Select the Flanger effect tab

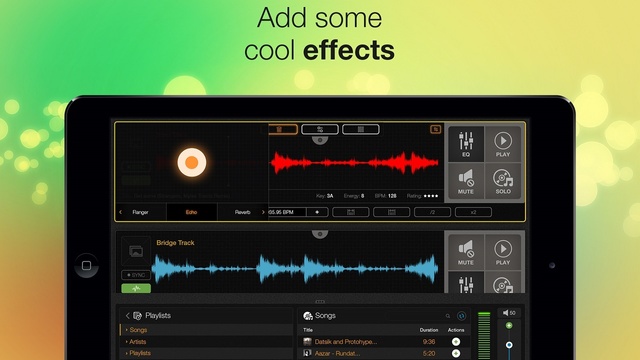[x=140, y=212]
